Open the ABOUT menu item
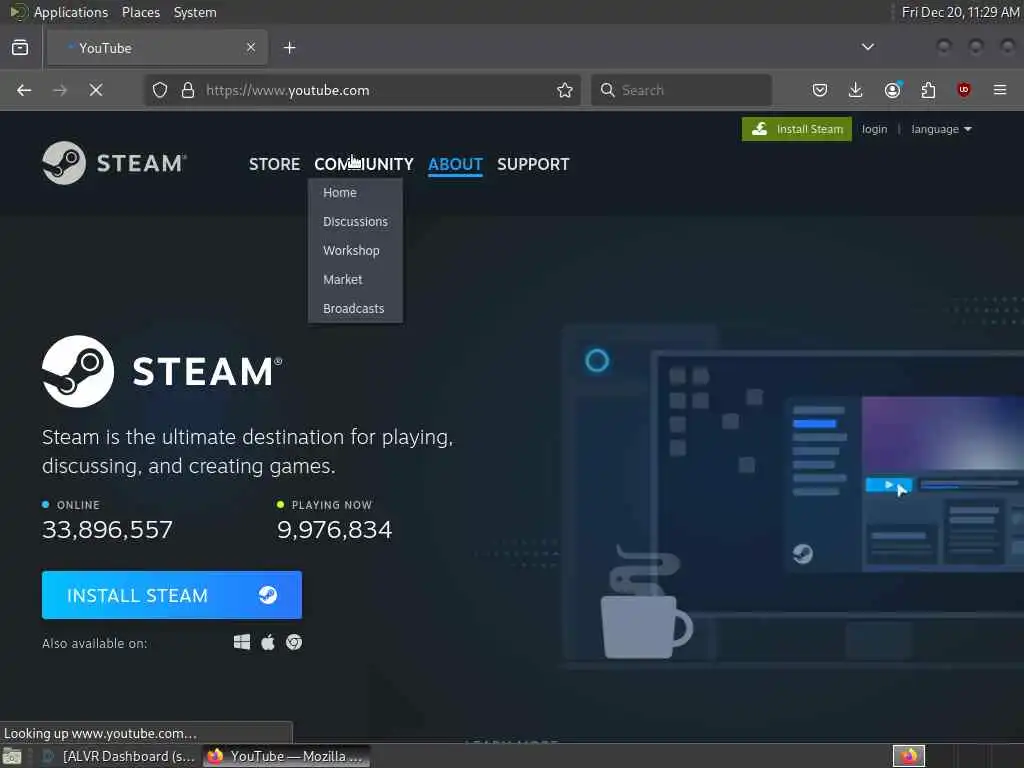1024x768 pixels. 455,165
